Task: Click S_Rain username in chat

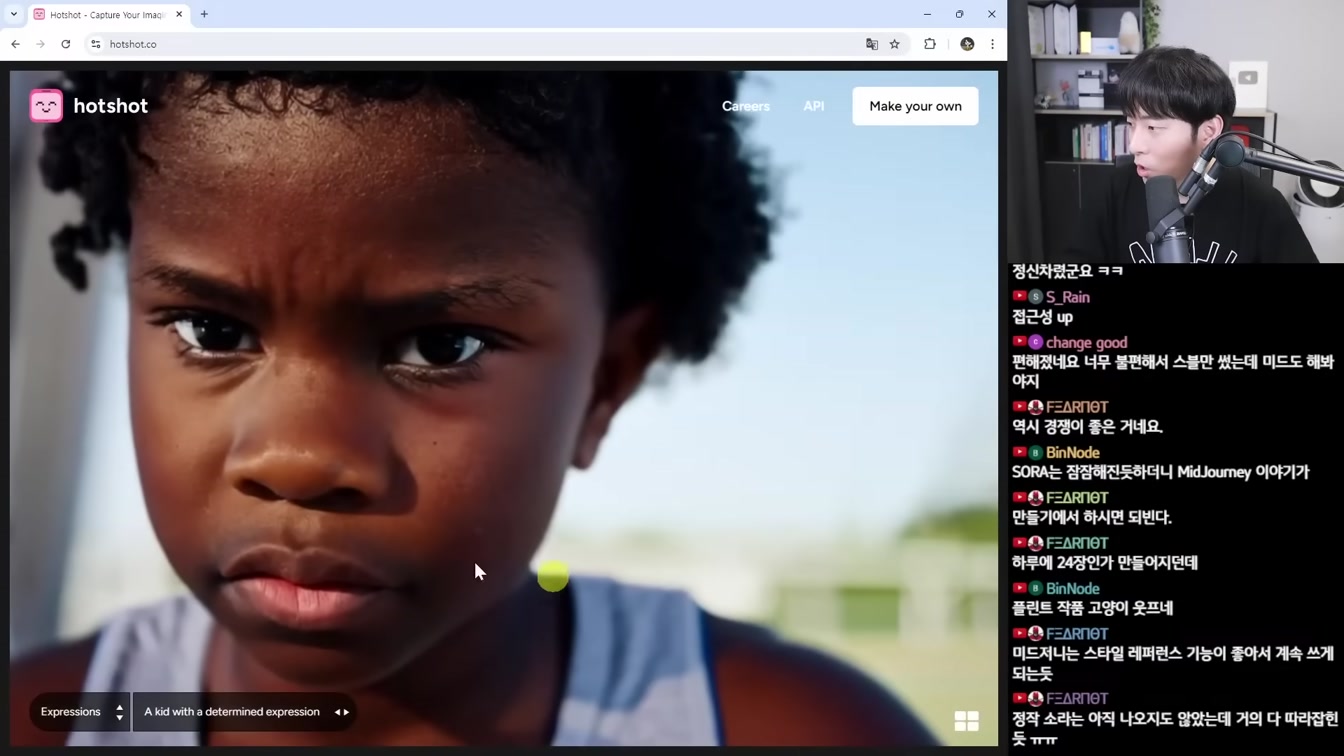Action: click(1068, 297)
